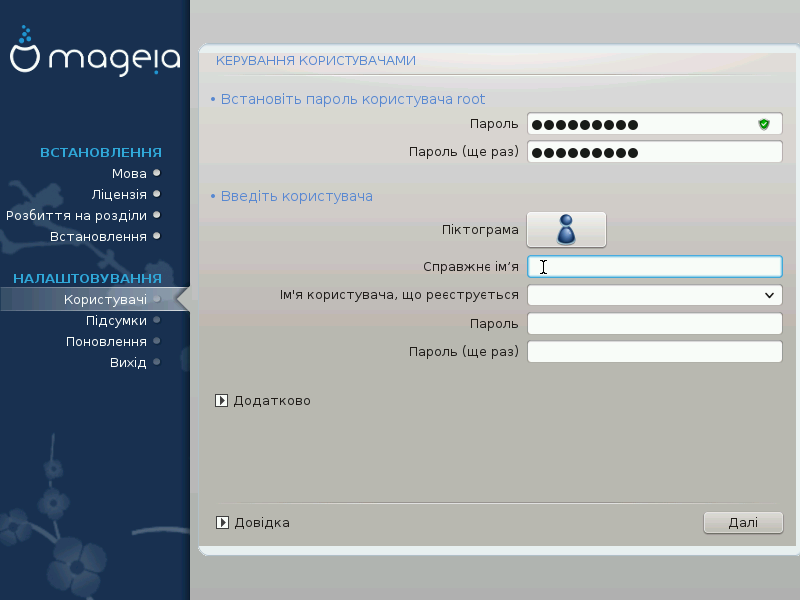Screen dimensions: 800x600
Task: Click the Встановлення step bullet item
Action: click(98, 236)
